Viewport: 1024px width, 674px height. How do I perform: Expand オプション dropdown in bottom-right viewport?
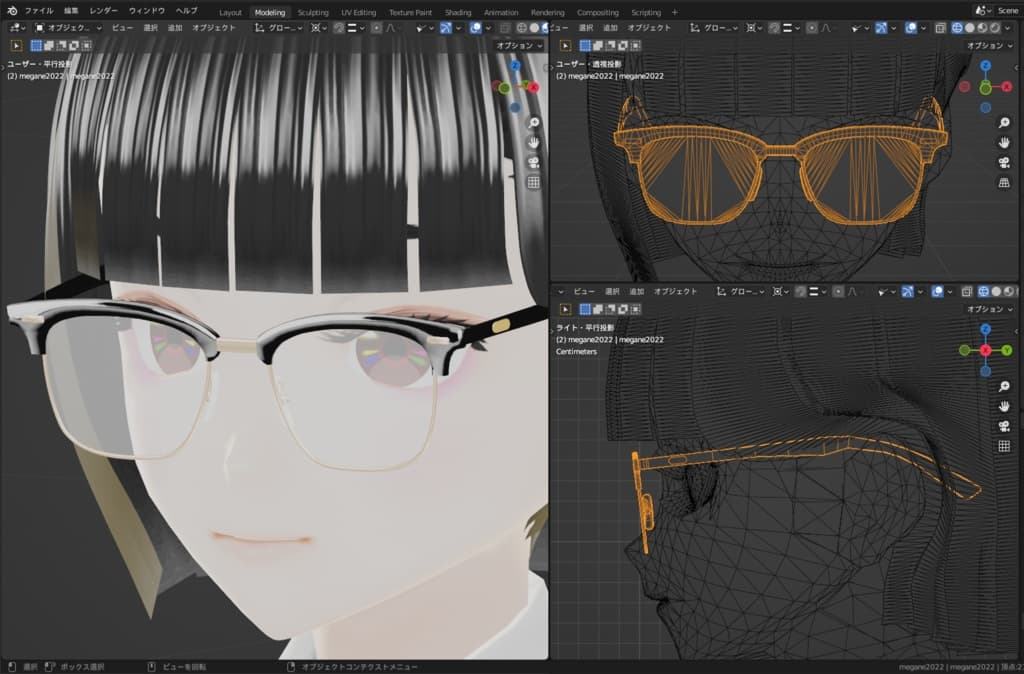pyautogui.click(x=990, y=309)
